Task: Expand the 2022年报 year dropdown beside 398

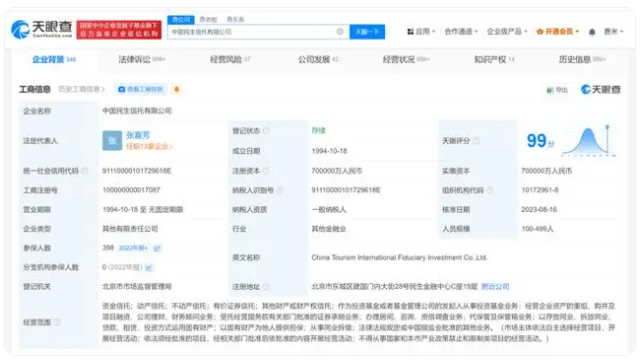Action: [133, 248]
